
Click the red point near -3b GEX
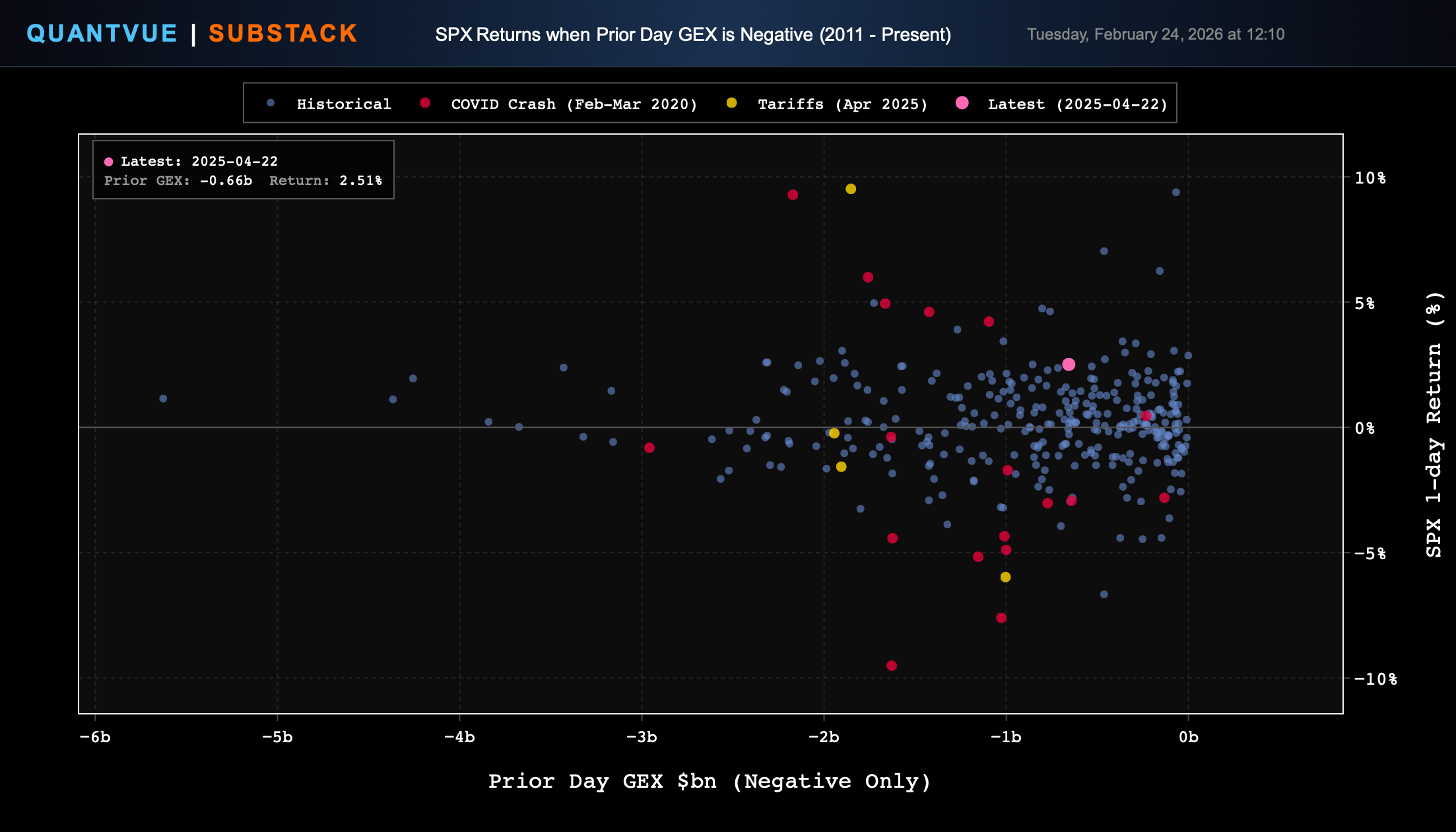tap(649, 448)
